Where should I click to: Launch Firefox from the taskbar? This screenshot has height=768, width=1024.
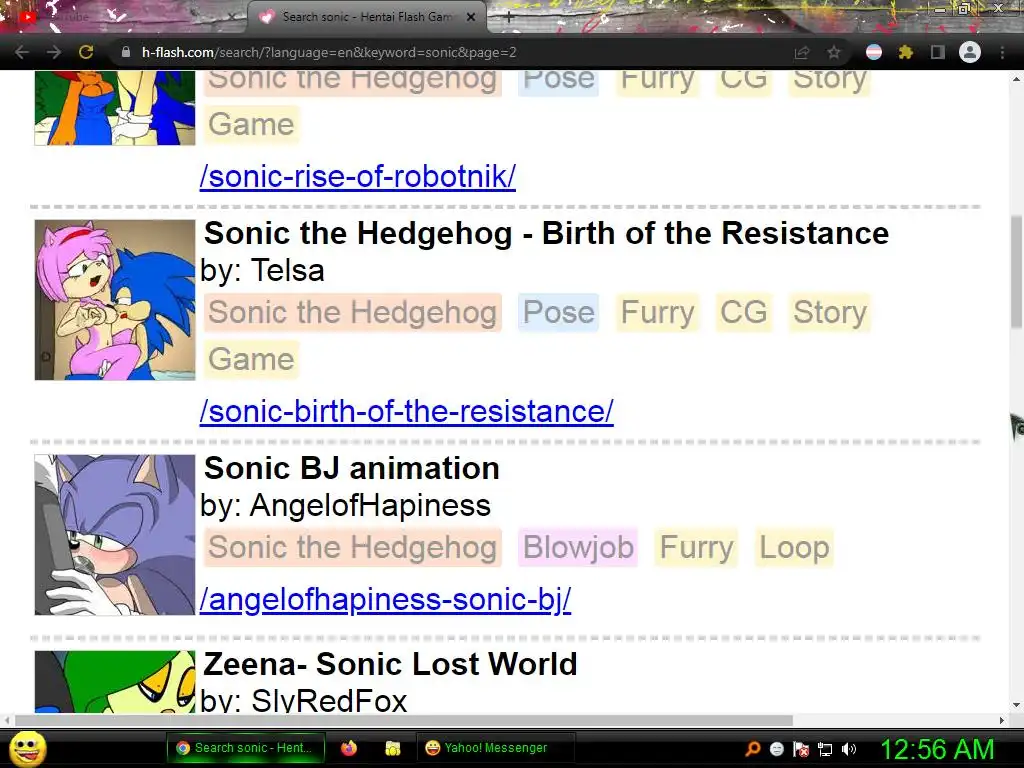pos(349,748)
